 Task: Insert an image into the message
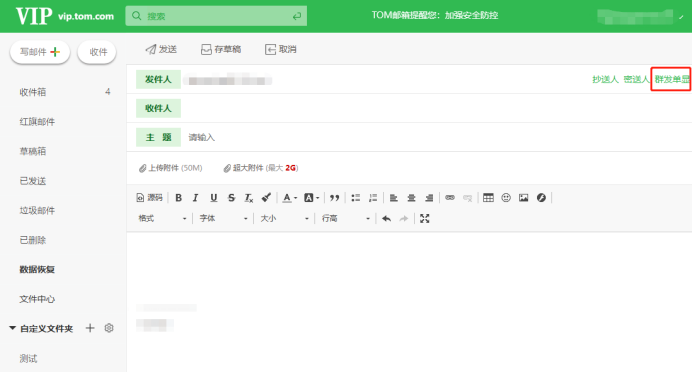point(523,197)
